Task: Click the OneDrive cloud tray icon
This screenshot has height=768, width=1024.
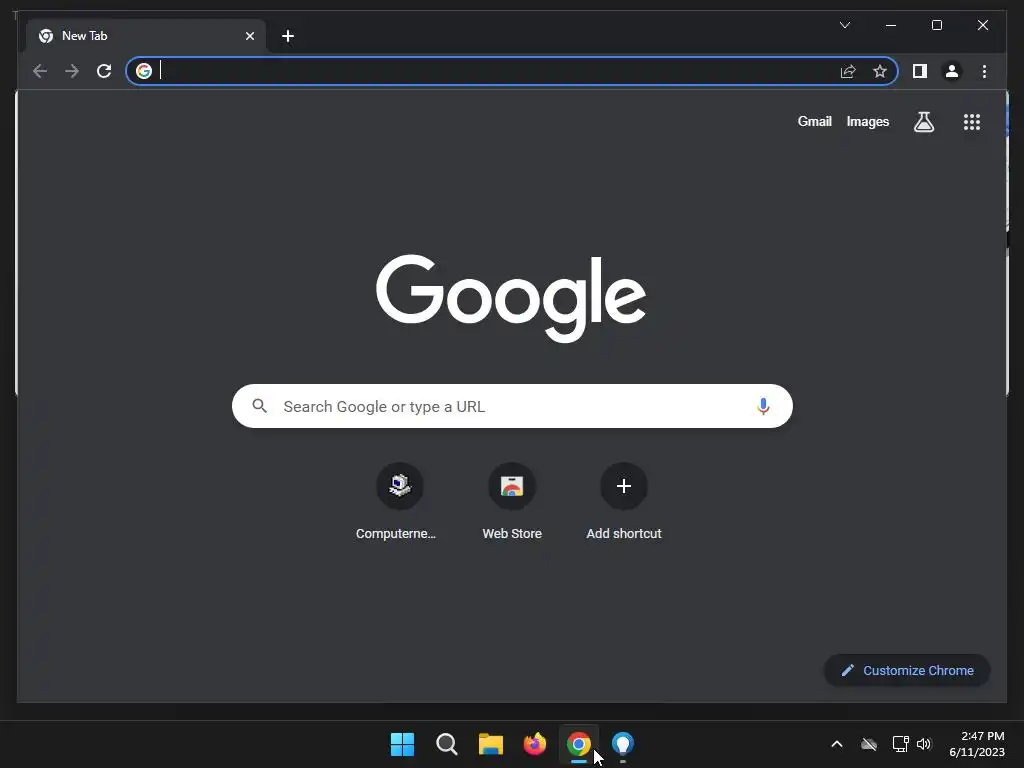Action: 869,744
